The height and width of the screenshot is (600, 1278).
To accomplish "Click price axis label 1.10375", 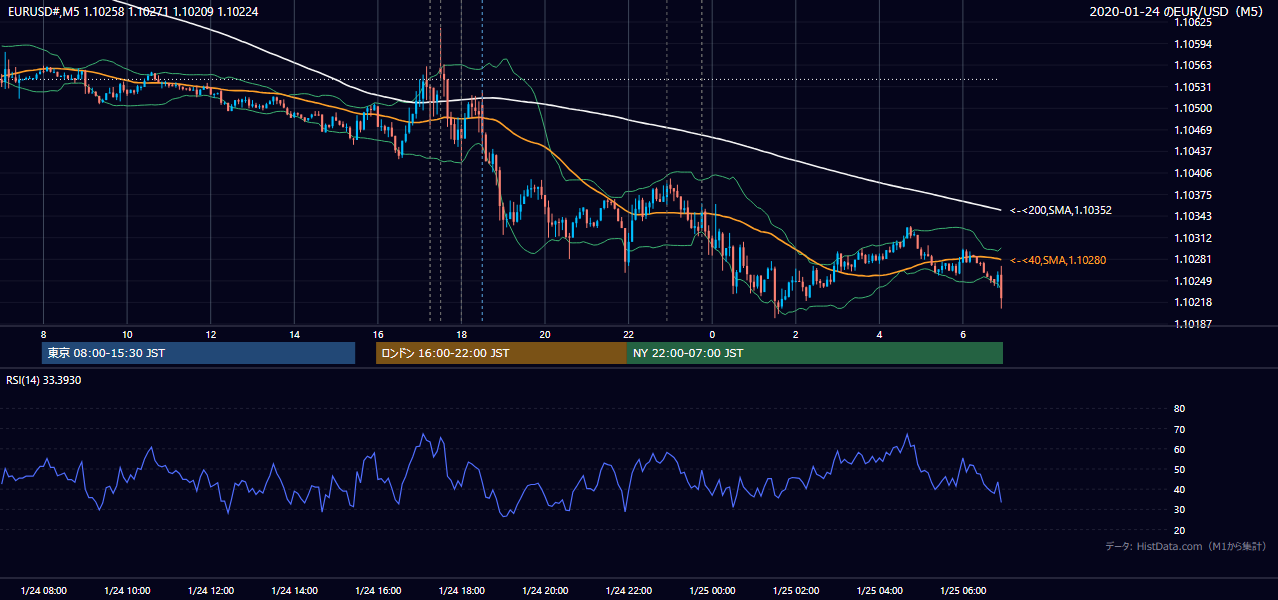I will point(1192,195).
